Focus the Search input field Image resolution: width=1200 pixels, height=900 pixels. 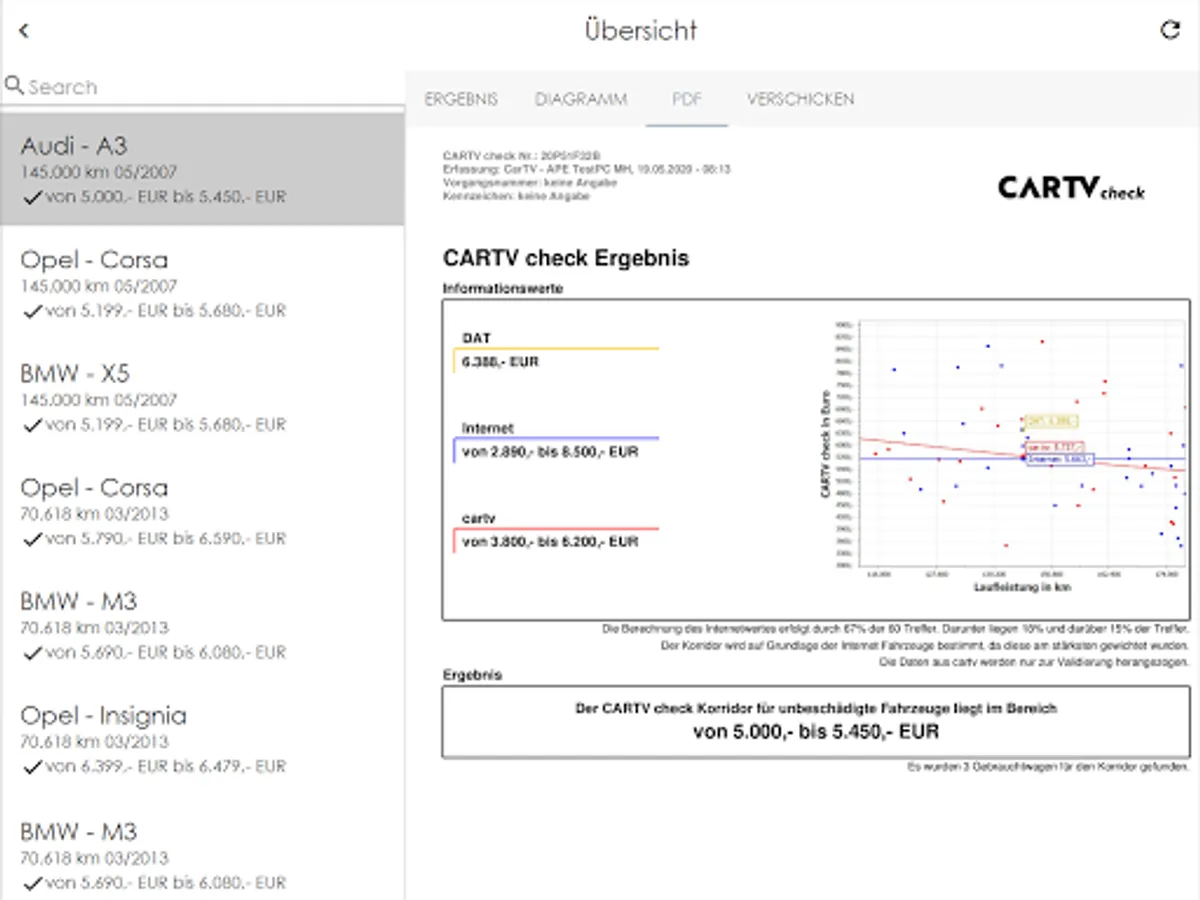[x=202, y=87]
